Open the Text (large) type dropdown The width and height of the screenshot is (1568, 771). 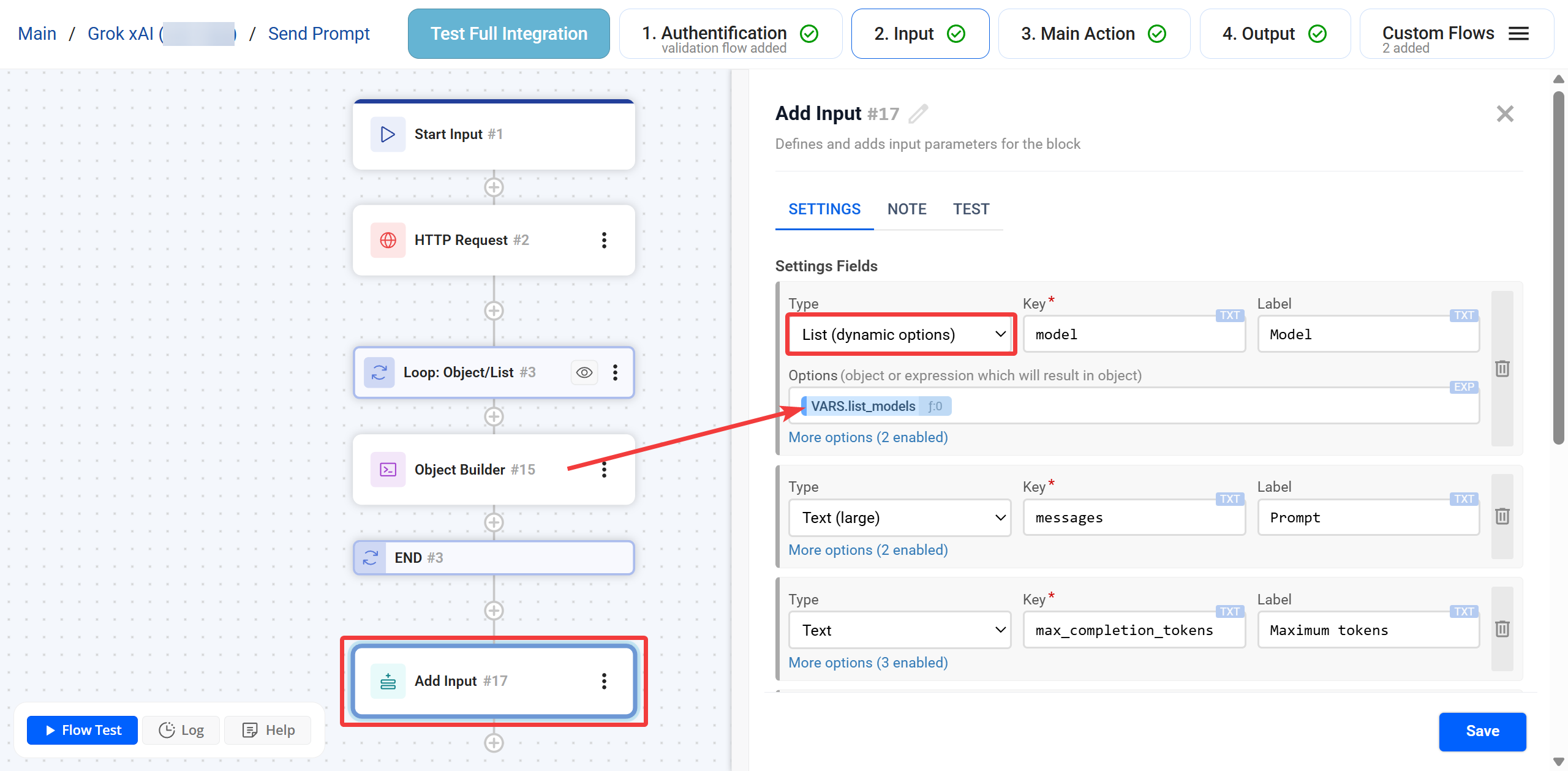tap(899, 517)
